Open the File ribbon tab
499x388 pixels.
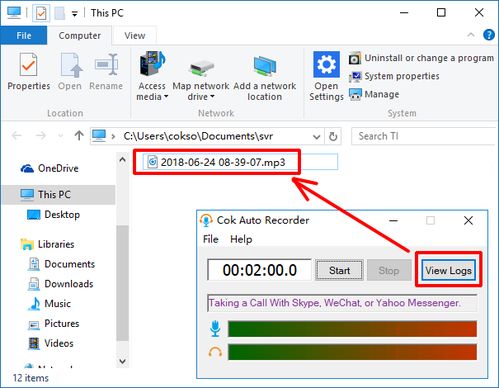click(x=24, y=35)
